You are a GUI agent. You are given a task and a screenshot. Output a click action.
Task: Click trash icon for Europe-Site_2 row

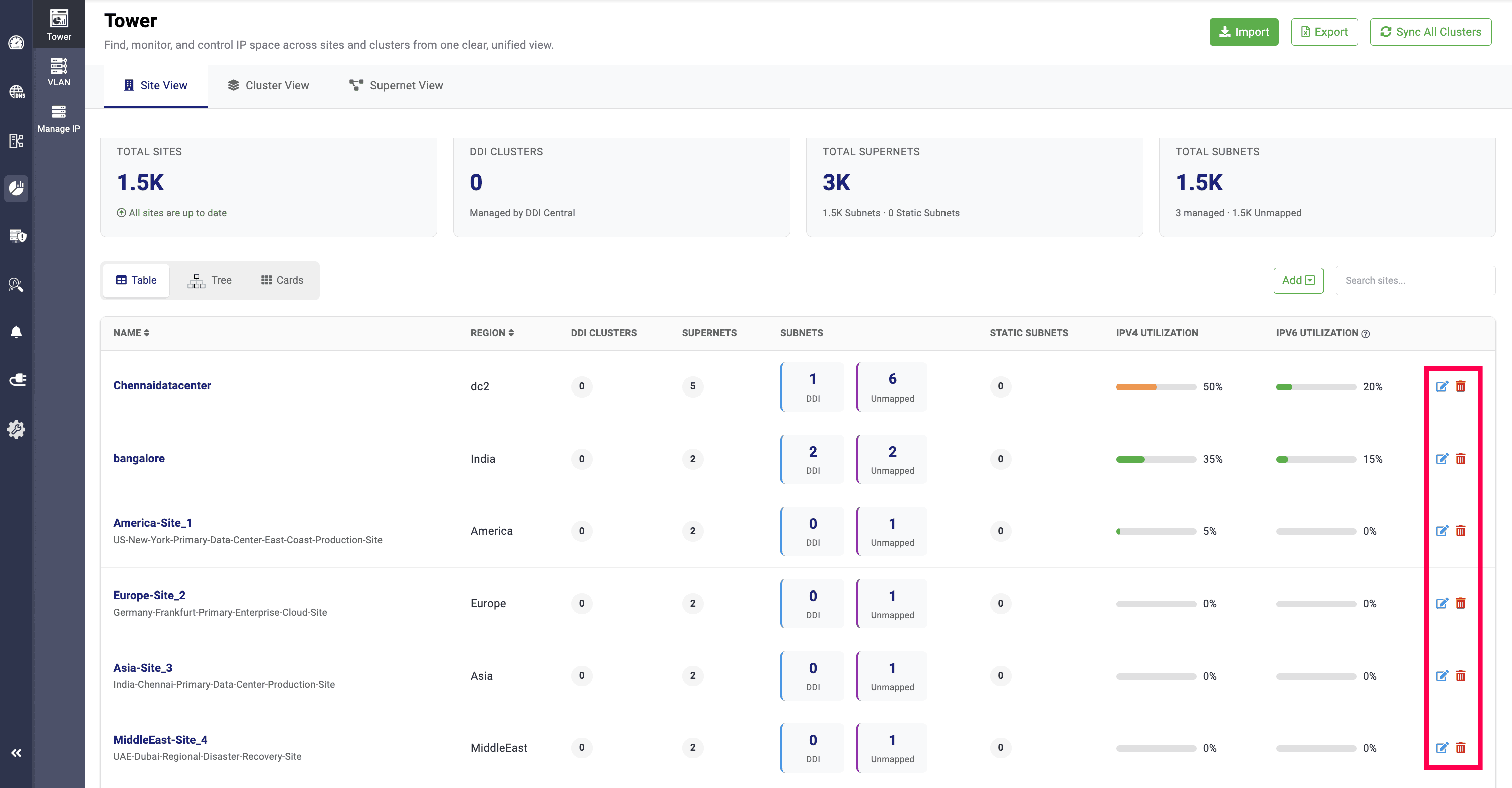1460,603
